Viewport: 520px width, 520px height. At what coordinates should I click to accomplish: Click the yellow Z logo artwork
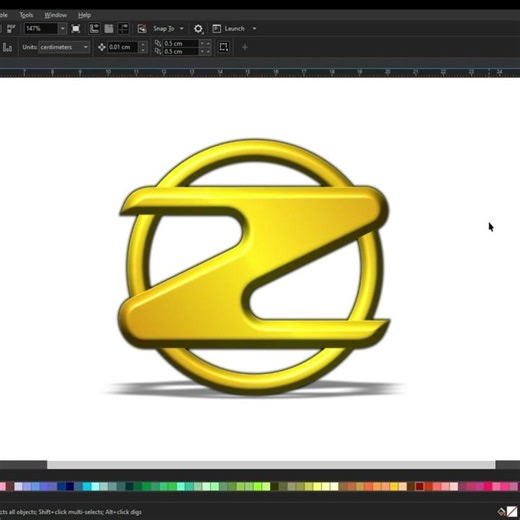point(253,267)
